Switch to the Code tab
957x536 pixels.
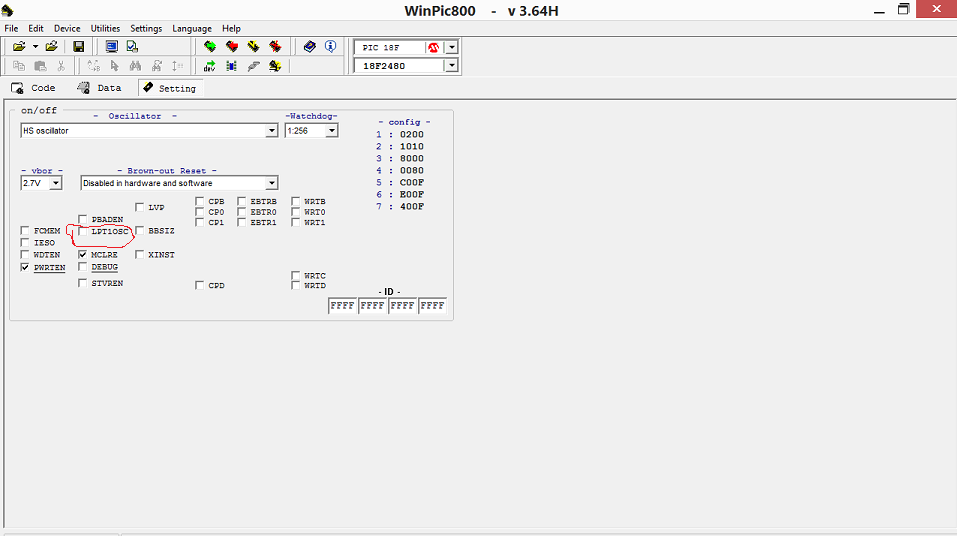click(x=34, y=88)
